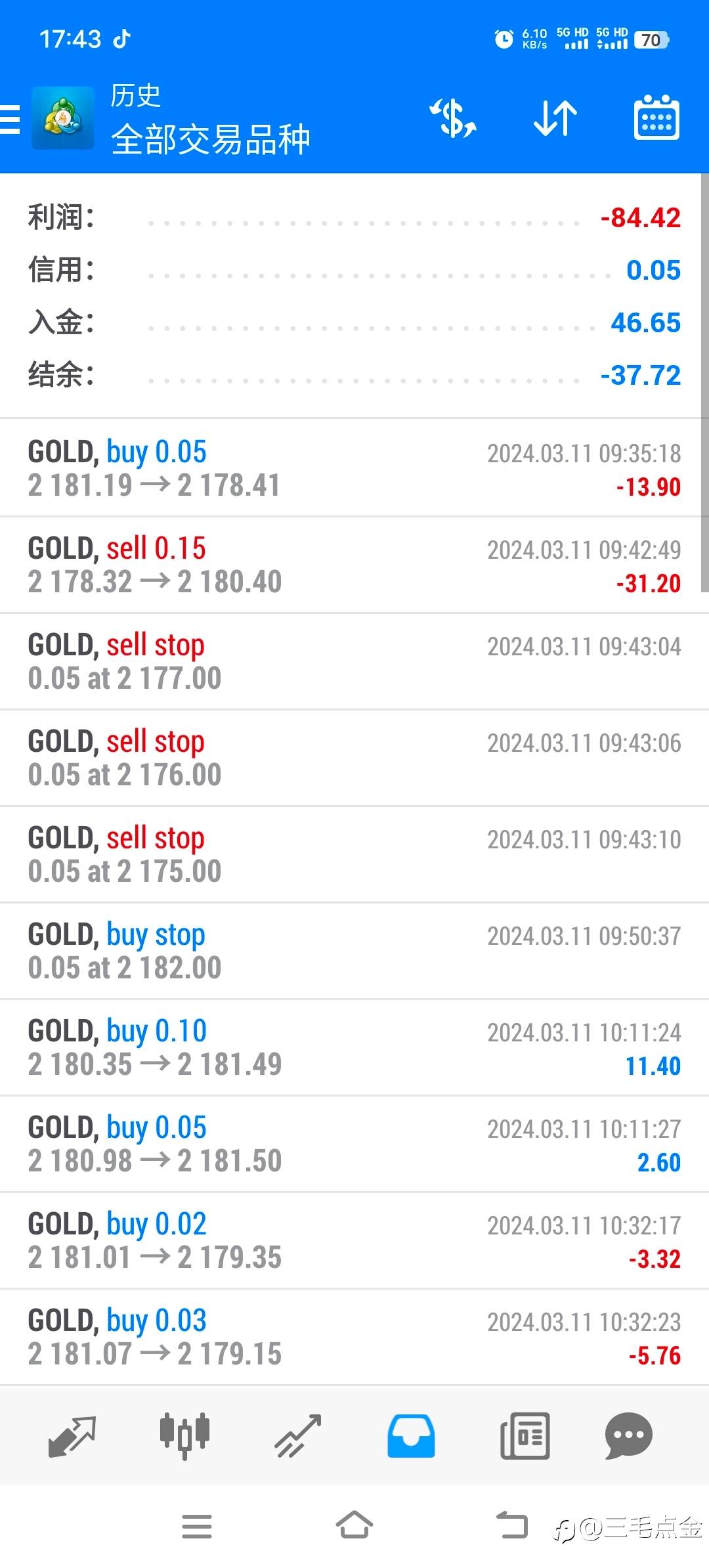The width and height of the screenshot is (709, 1568).
Task: Switch to the candlestick Chart tab
Action: 184,1436
